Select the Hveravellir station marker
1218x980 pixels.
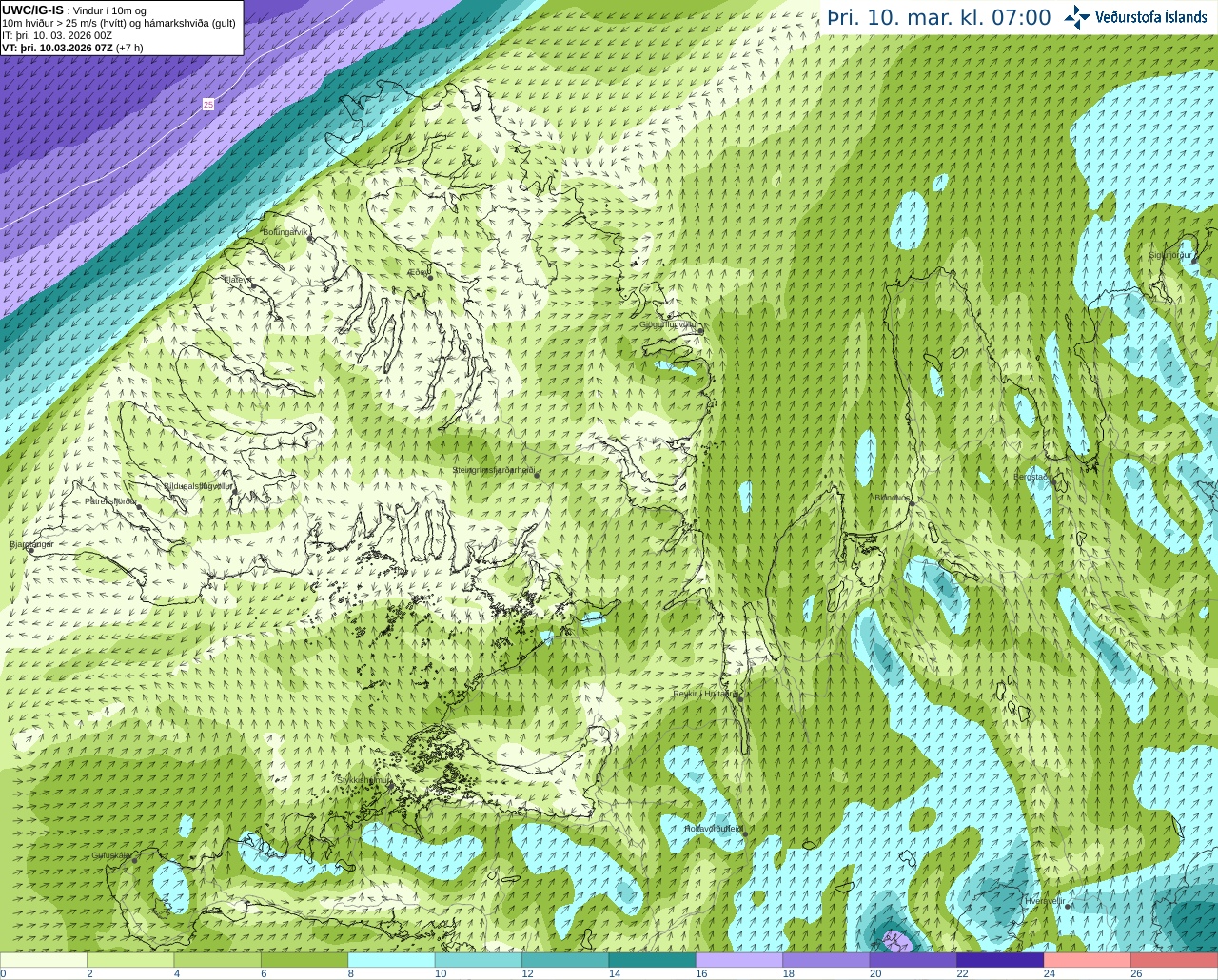1069,906
